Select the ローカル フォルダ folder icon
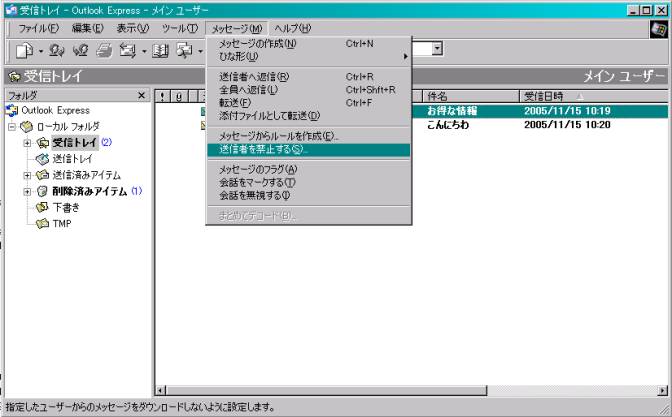This screenshot has width=672, height=417. [x=27, y=126]
